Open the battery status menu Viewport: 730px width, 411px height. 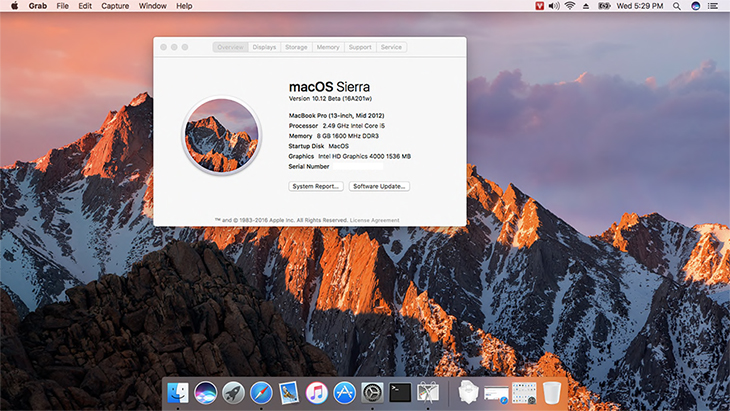pos(604,6)
